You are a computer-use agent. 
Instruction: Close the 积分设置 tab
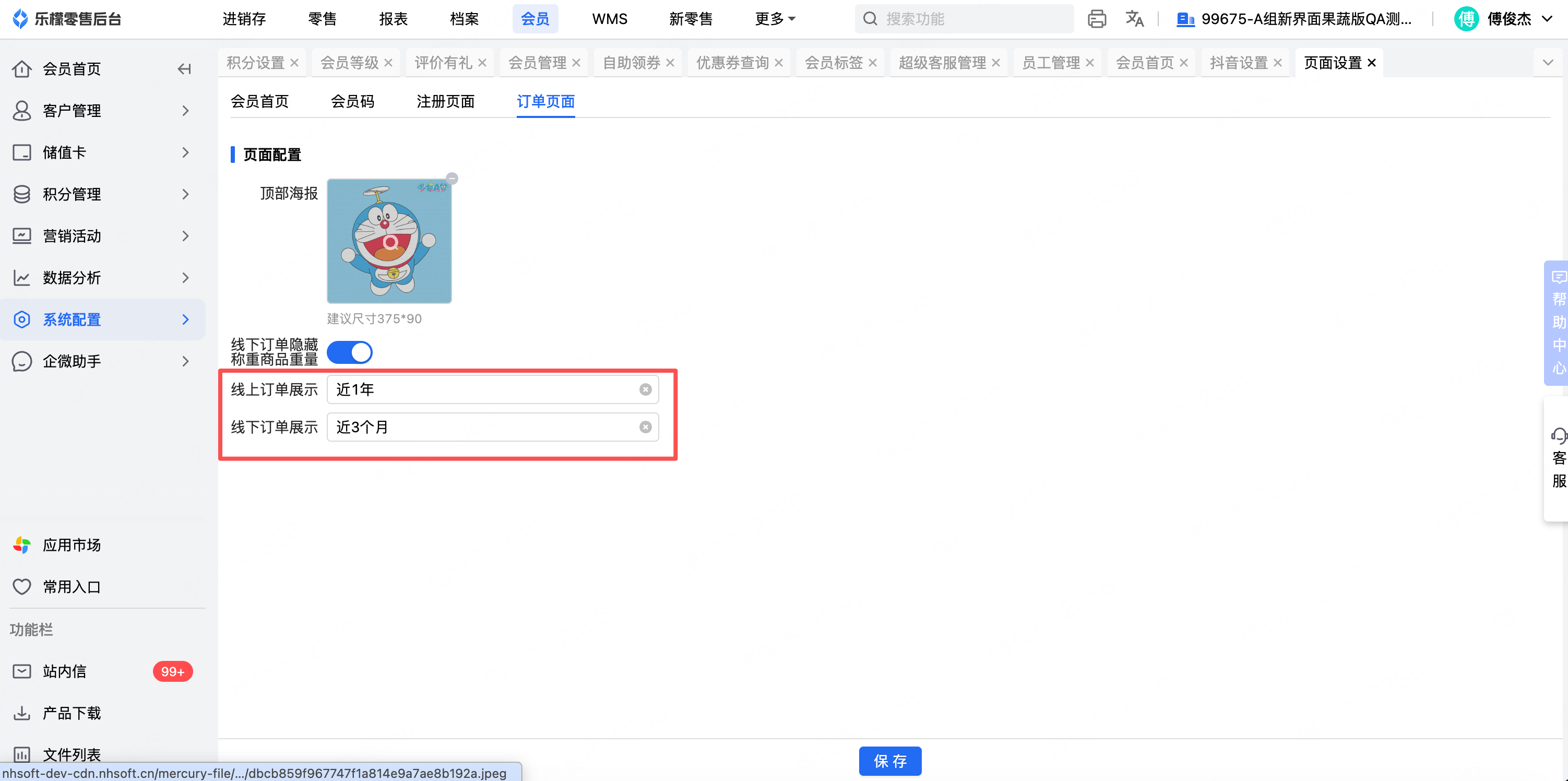tap(294, 63)
